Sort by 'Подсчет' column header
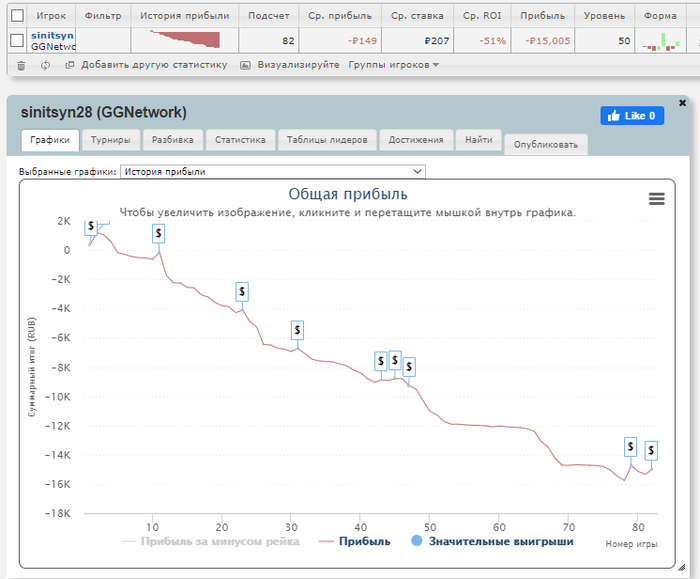Screen dimensions: 700x579 [x=269, y=16]
